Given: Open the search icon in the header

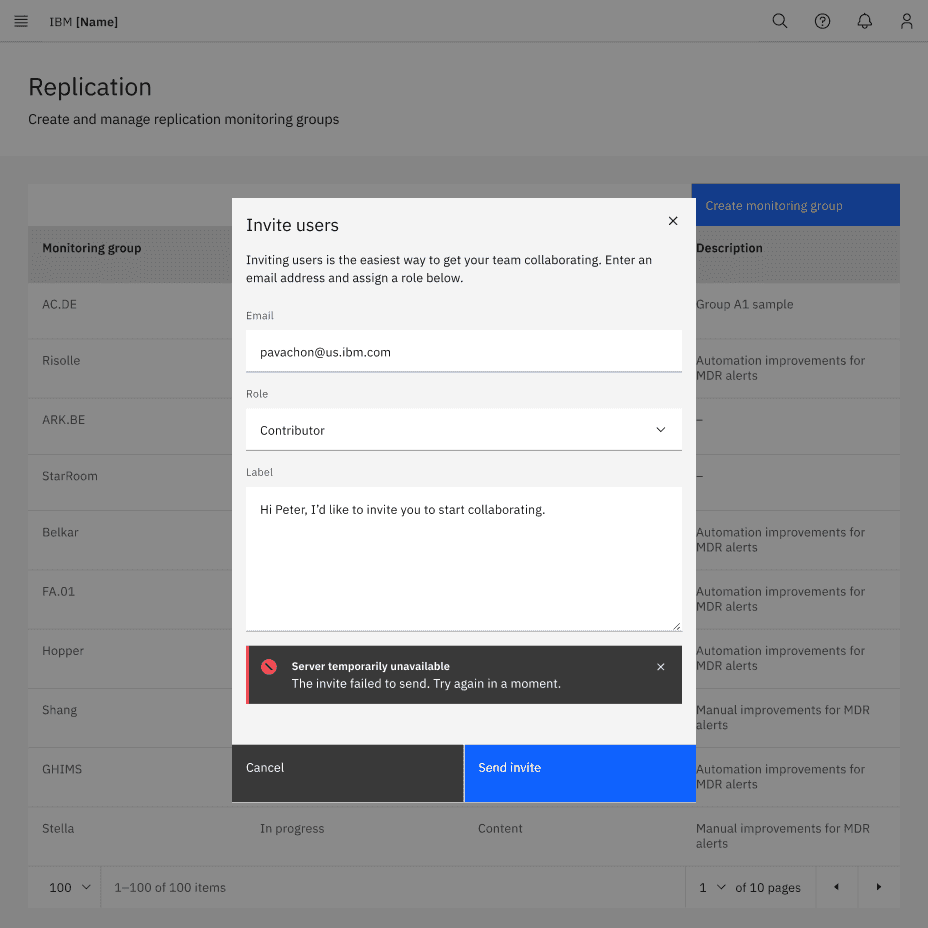Looking at the screenshot, I should coord(780,21).
